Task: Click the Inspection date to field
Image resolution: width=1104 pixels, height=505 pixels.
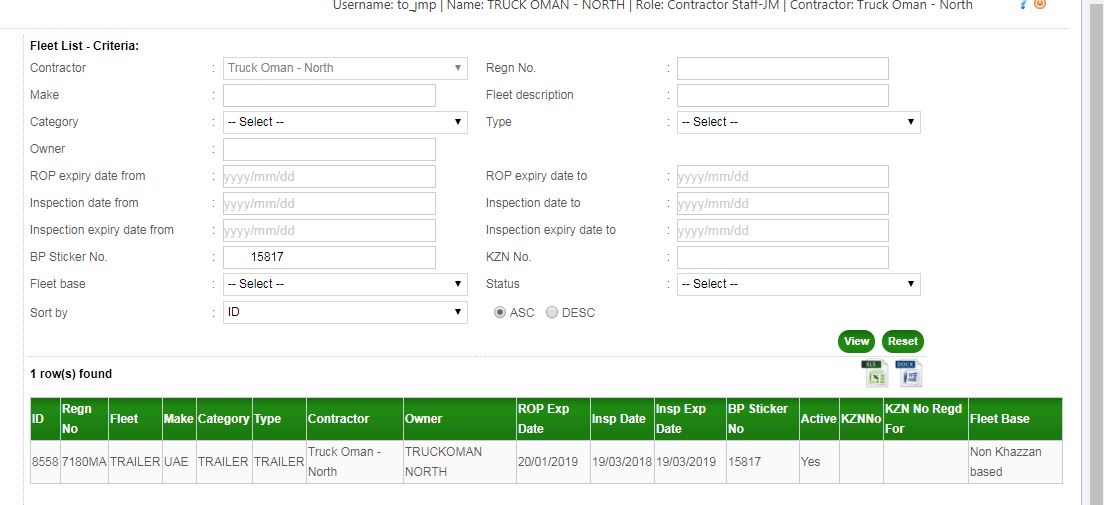Action: coord(782,204)
